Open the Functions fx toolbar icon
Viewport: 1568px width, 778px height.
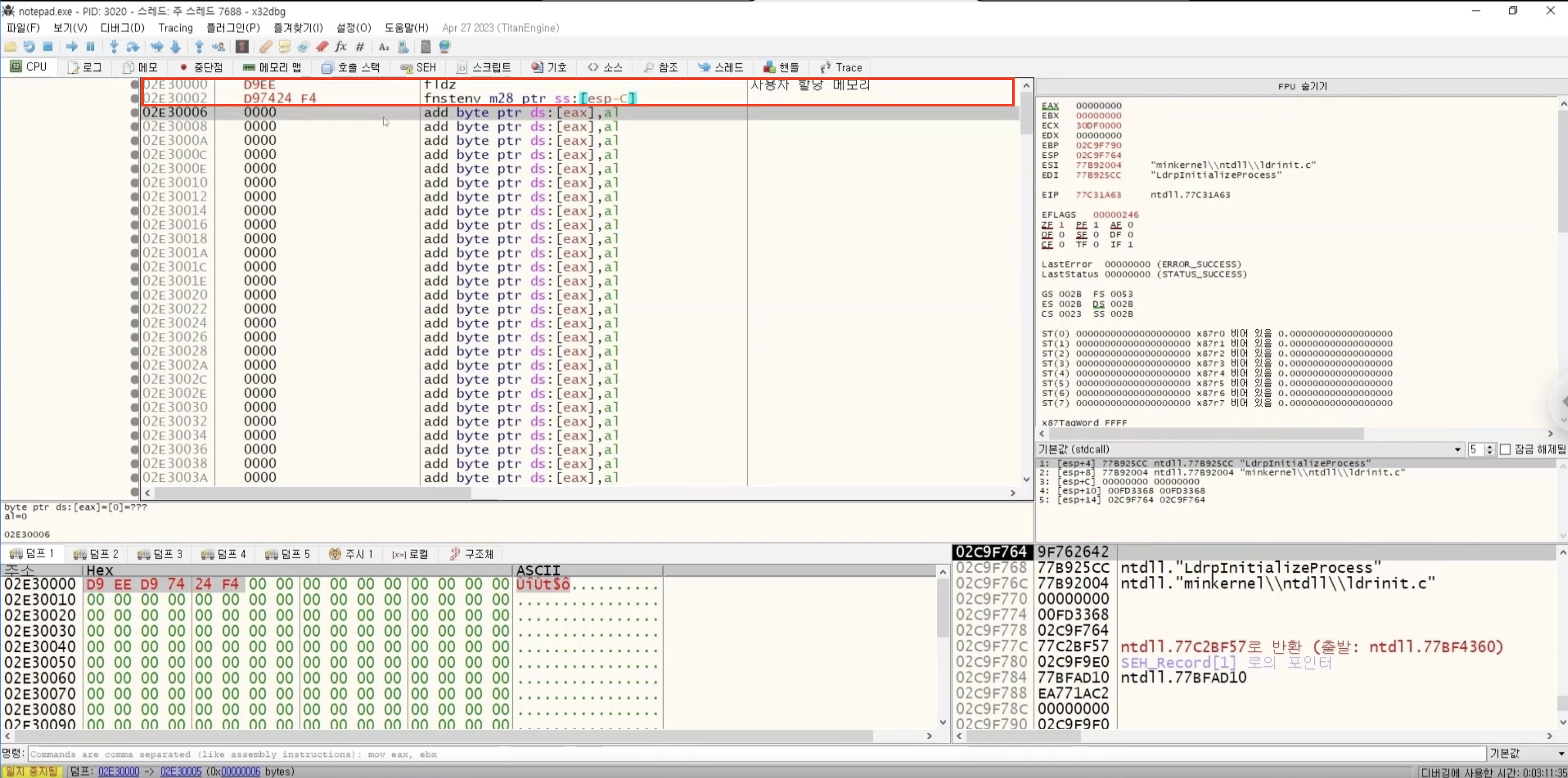coord(341,47)
